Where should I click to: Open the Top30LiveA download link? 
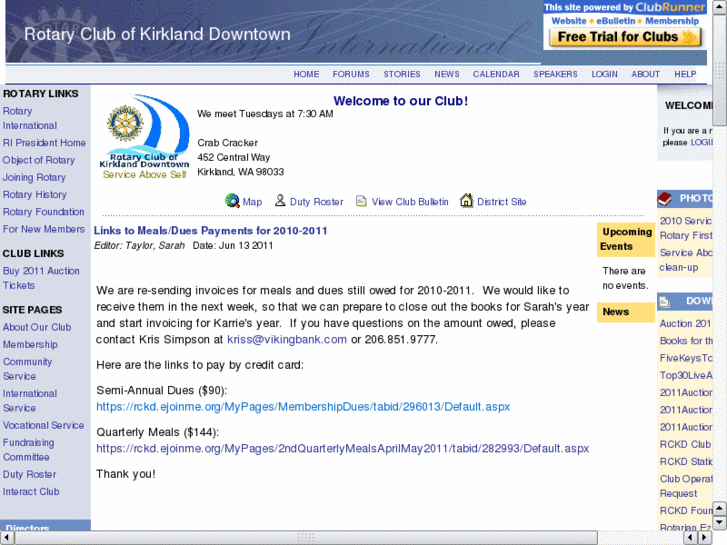(686, 375)
